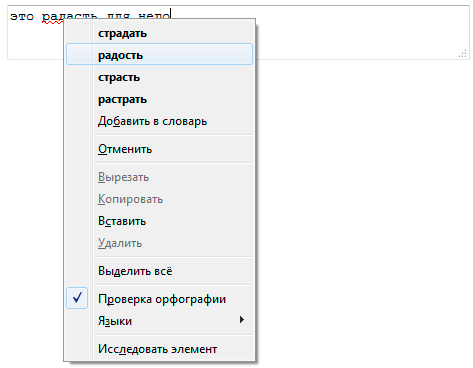Replace word with "растрать"
This screenshot has width=473, height=368.
159,99
